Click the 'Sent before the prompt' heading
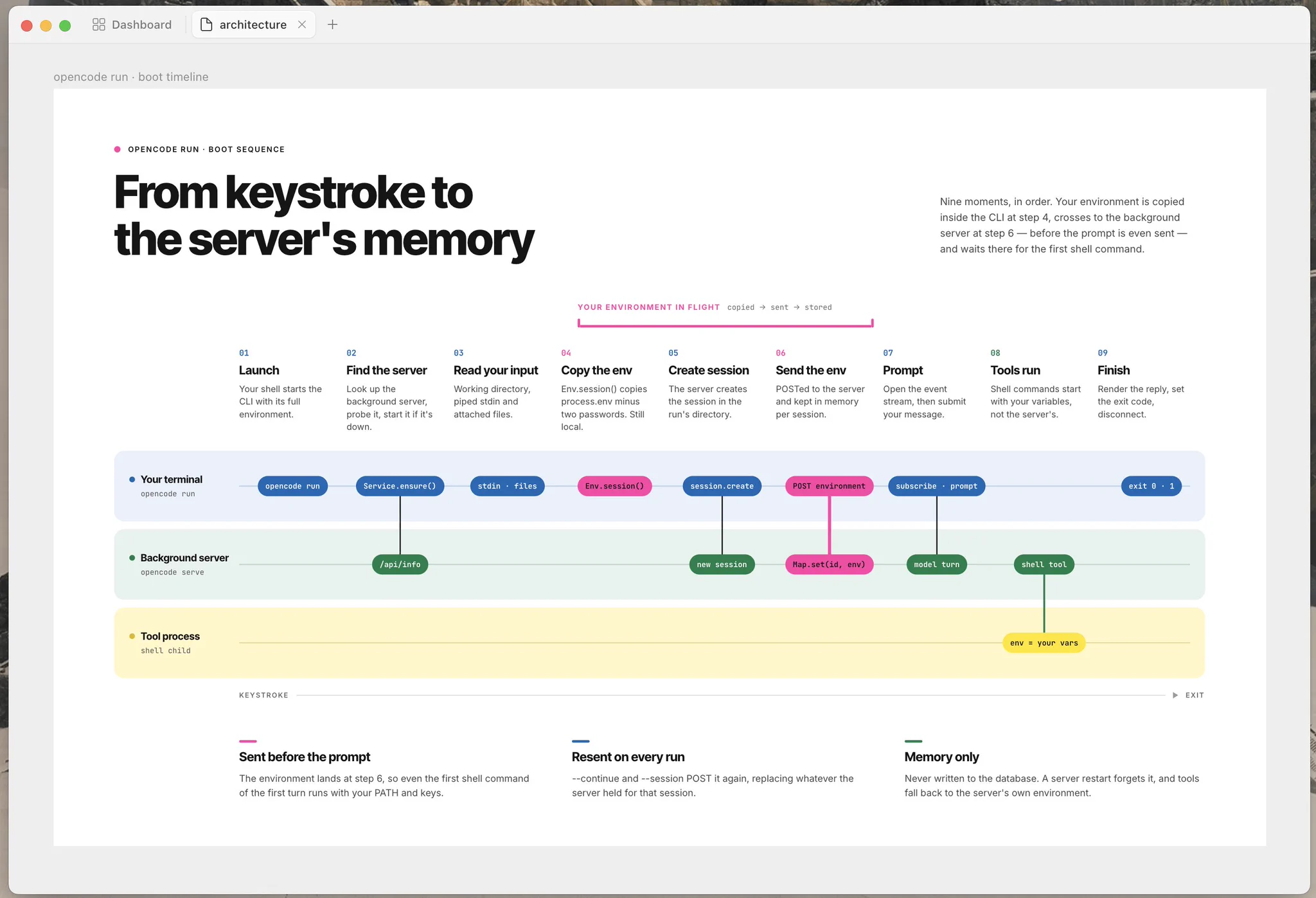This screenshot has width=1316, height=898. point(305,757)
